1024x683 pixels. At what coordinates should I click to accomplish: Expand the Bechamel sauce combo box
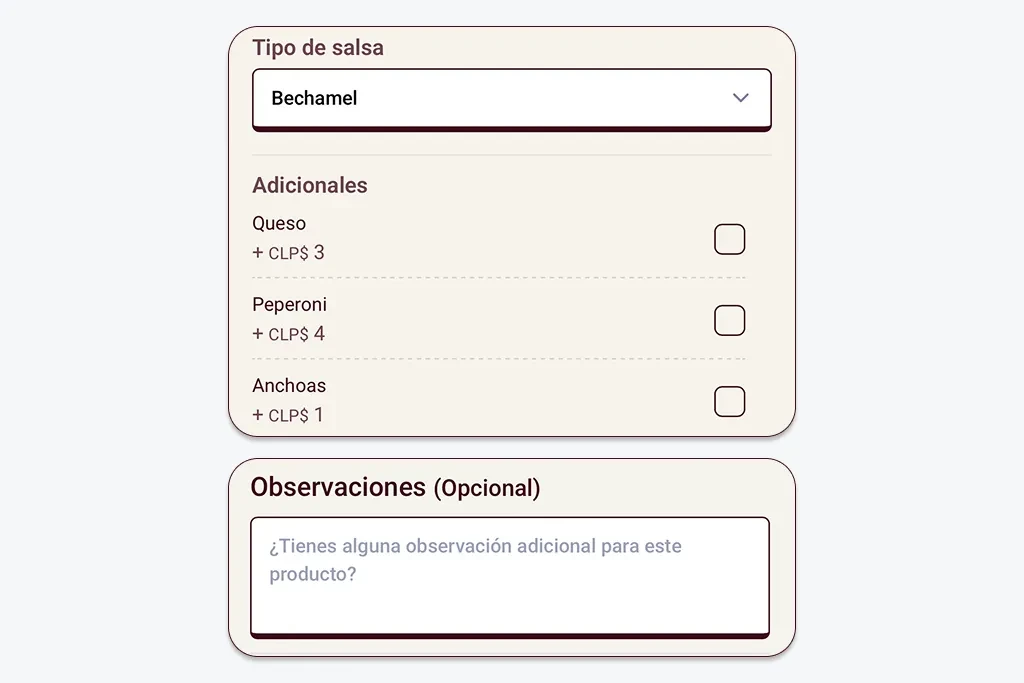[512, 98]
